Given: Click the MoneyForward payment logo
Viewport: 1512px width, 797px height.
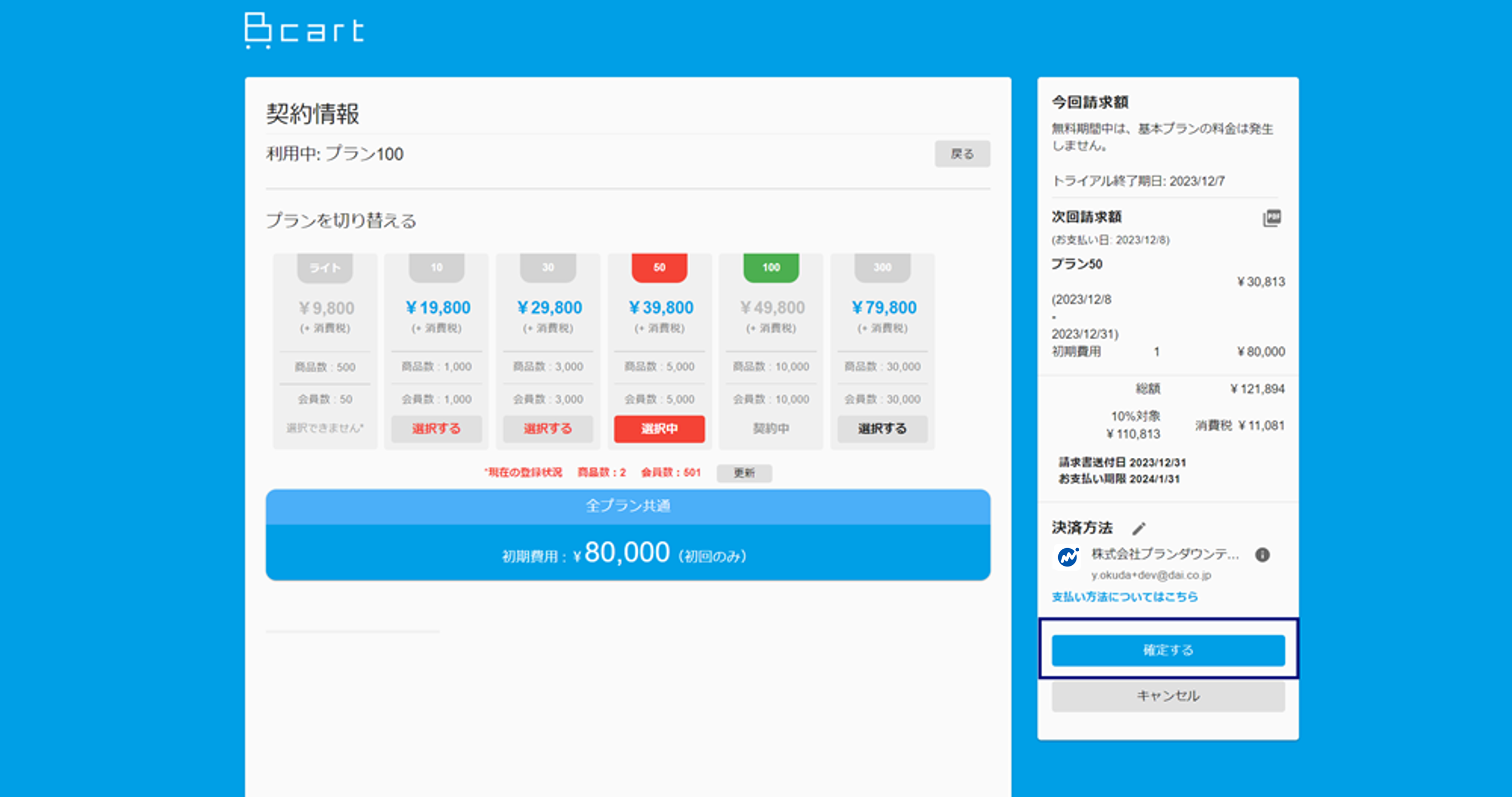Looking at the screenshot, I should [1068, 556].
